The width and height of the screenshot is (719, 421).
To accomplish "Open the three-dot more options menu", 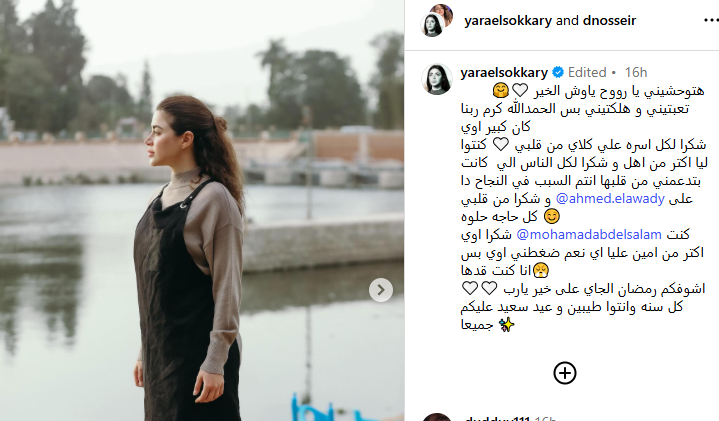I will click(x=711, y=20).
